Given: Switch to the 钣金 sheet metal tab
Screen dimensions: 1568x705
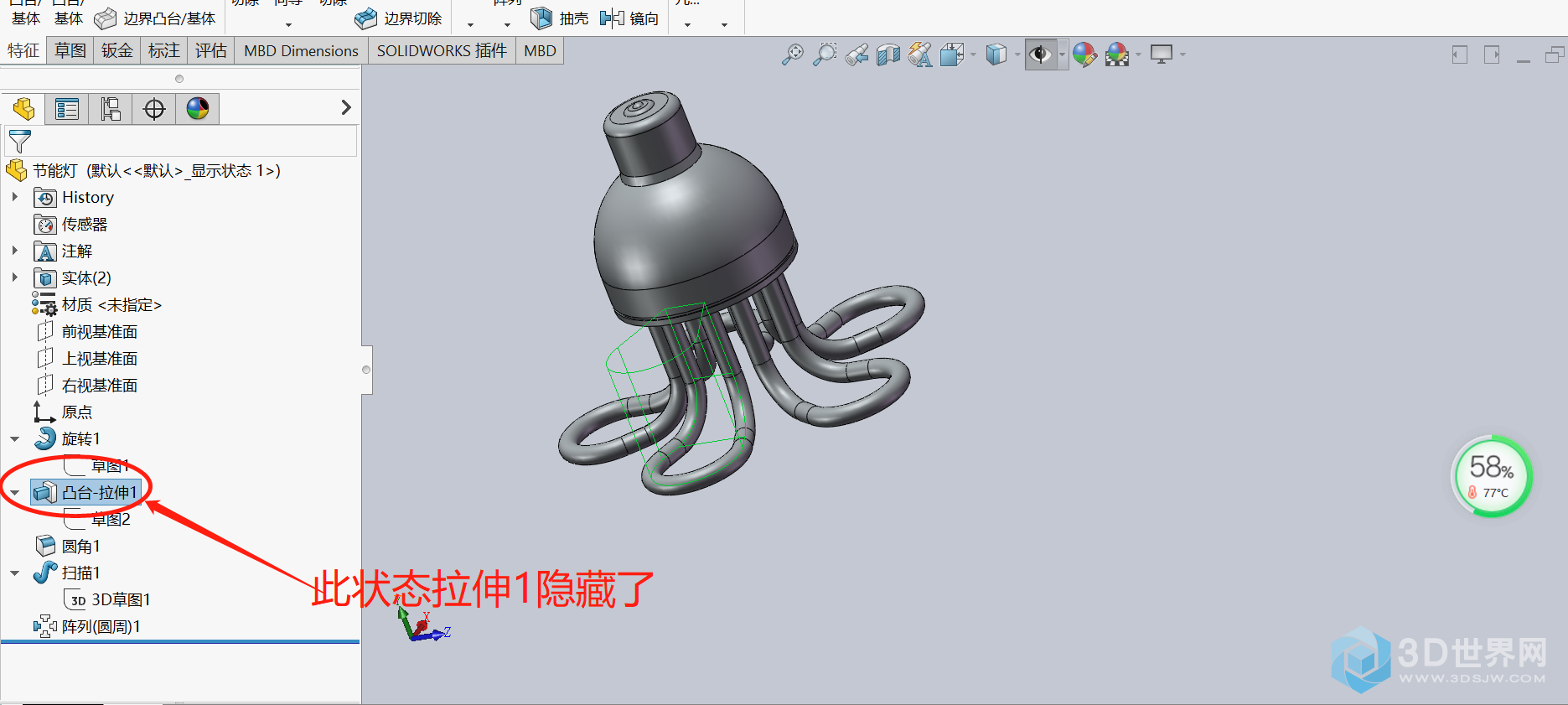Looking at the screenshot, I should [117, 51].
